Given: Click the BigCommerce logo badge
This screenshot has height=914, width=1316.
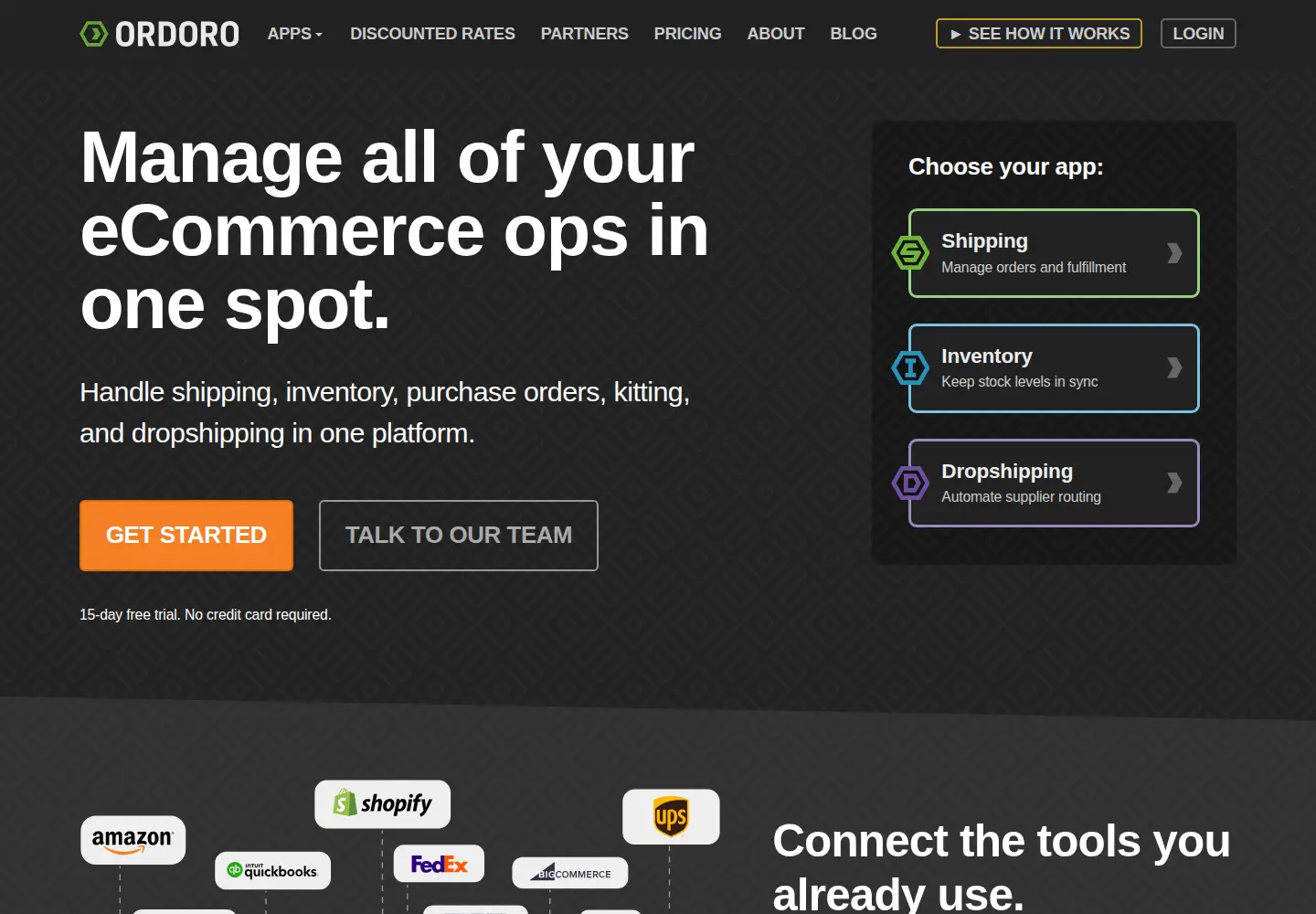Looking at the screenshot, I should point(570,873).
